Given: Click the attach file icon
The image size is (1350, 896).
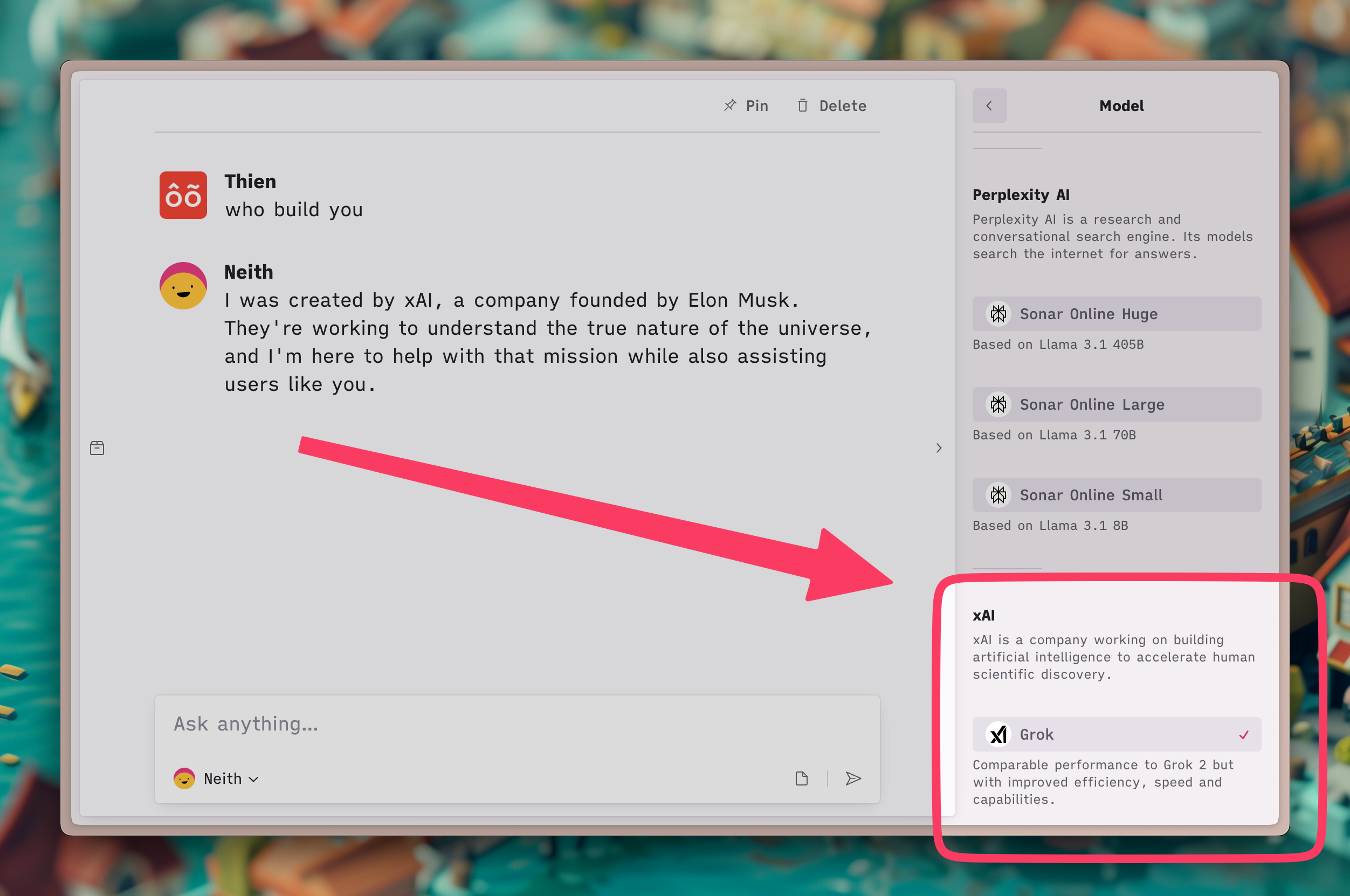Looking at the screenshot, I should point(802,779).
